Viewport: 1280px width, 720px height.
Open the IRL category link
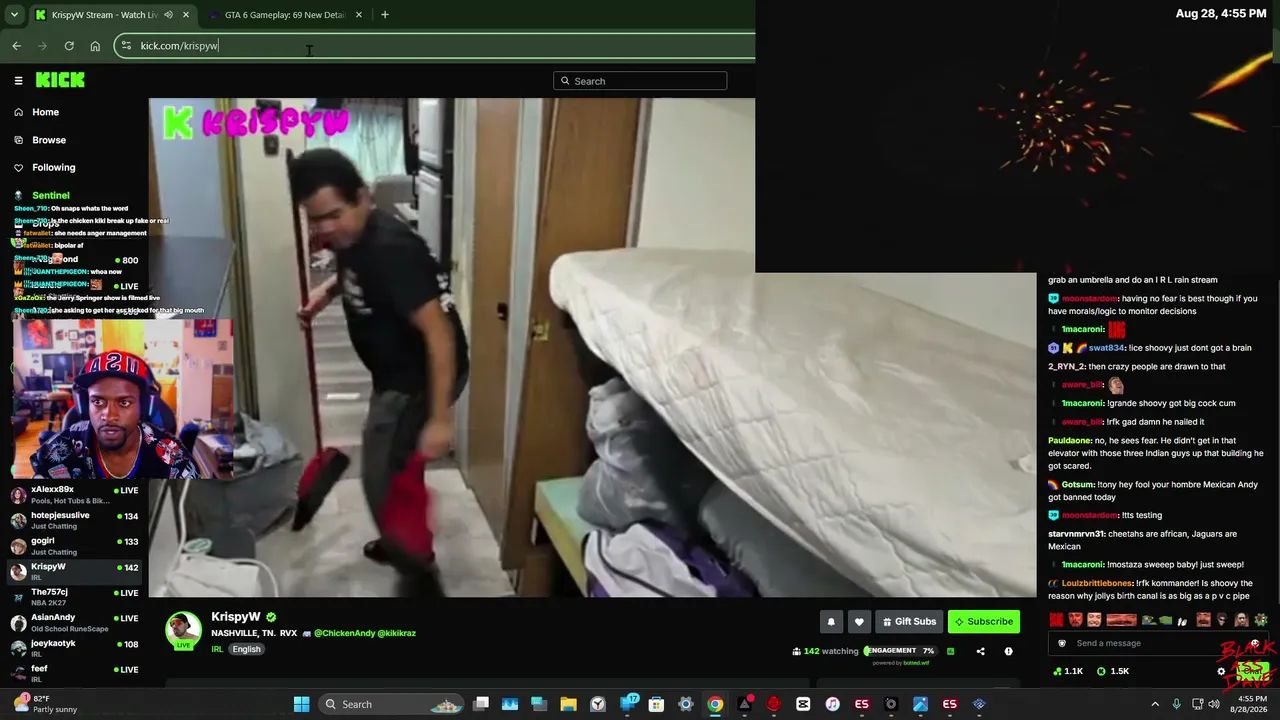pyautogui.click(x=217, y=649)
